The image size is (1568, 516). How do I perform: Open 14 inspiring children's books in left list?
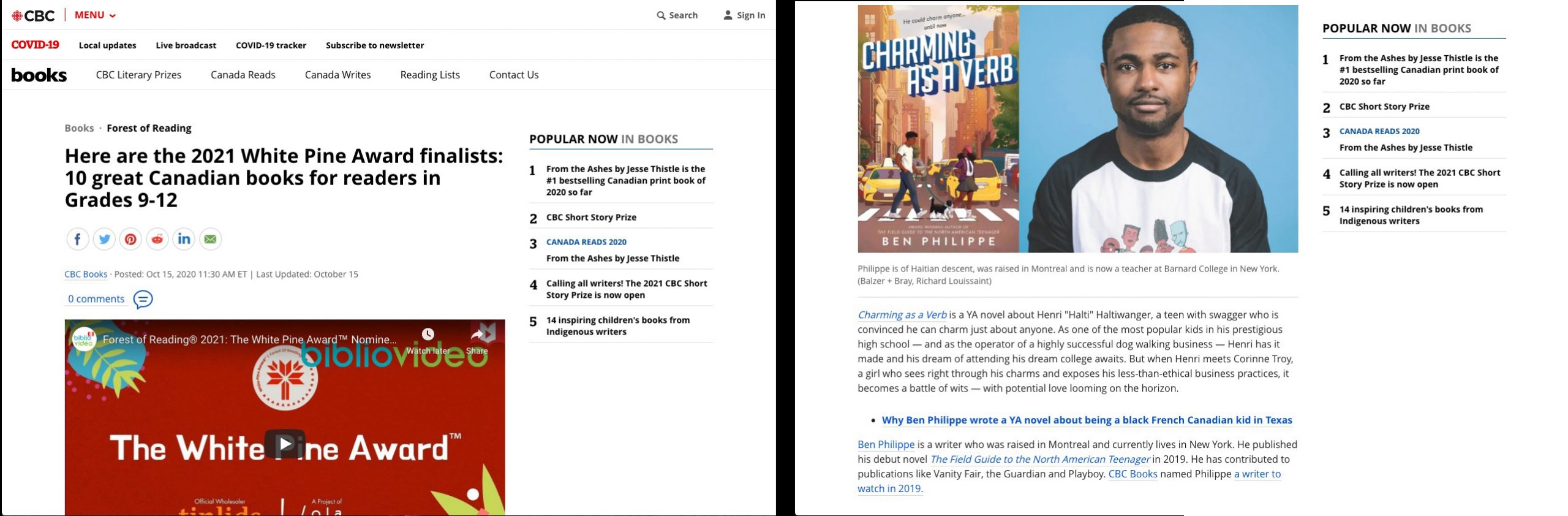click(x=618, y=326)
